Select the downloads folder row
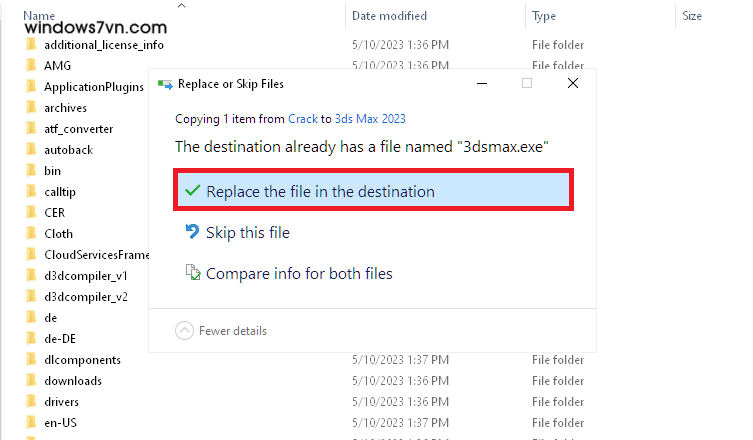 [x=72, y=380]
